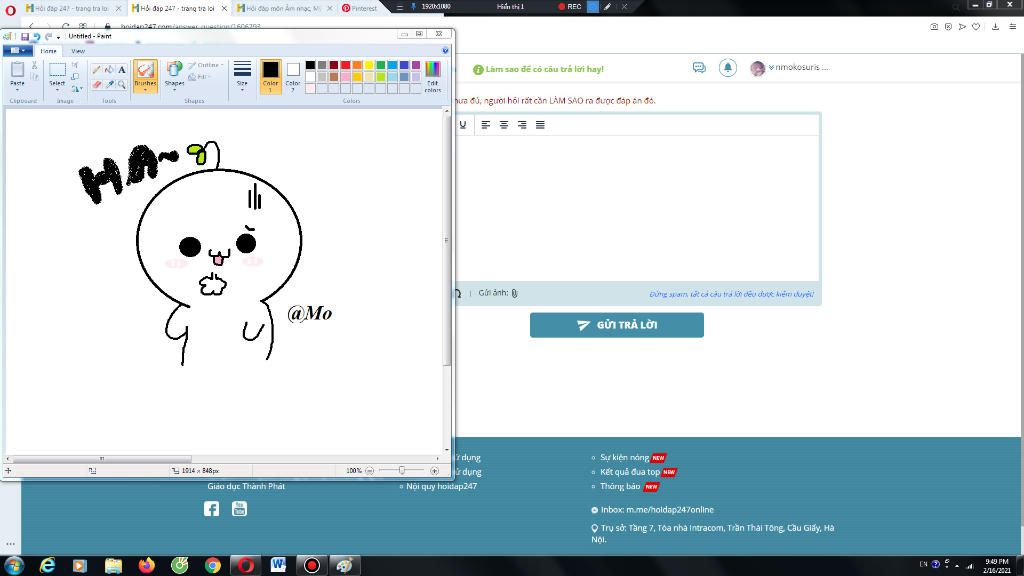1024x576 pixels.
Task: Open the Rotate dropdown in Image group
Action: (x=76, y=88)
